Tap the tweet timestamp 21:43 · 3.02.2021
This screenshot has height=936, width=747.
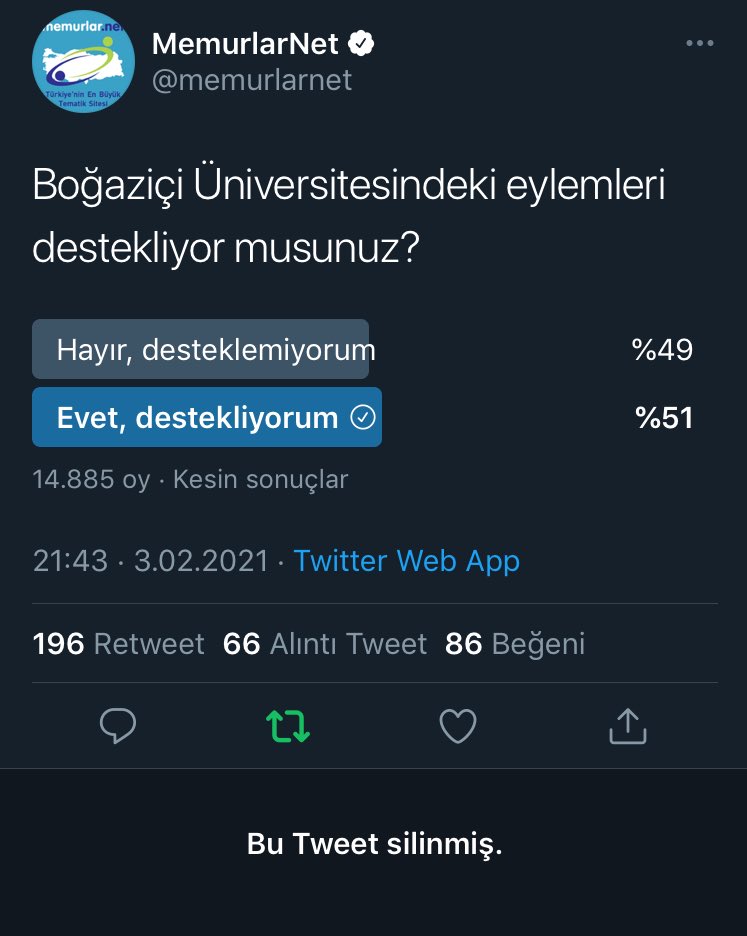click(151, 561)
